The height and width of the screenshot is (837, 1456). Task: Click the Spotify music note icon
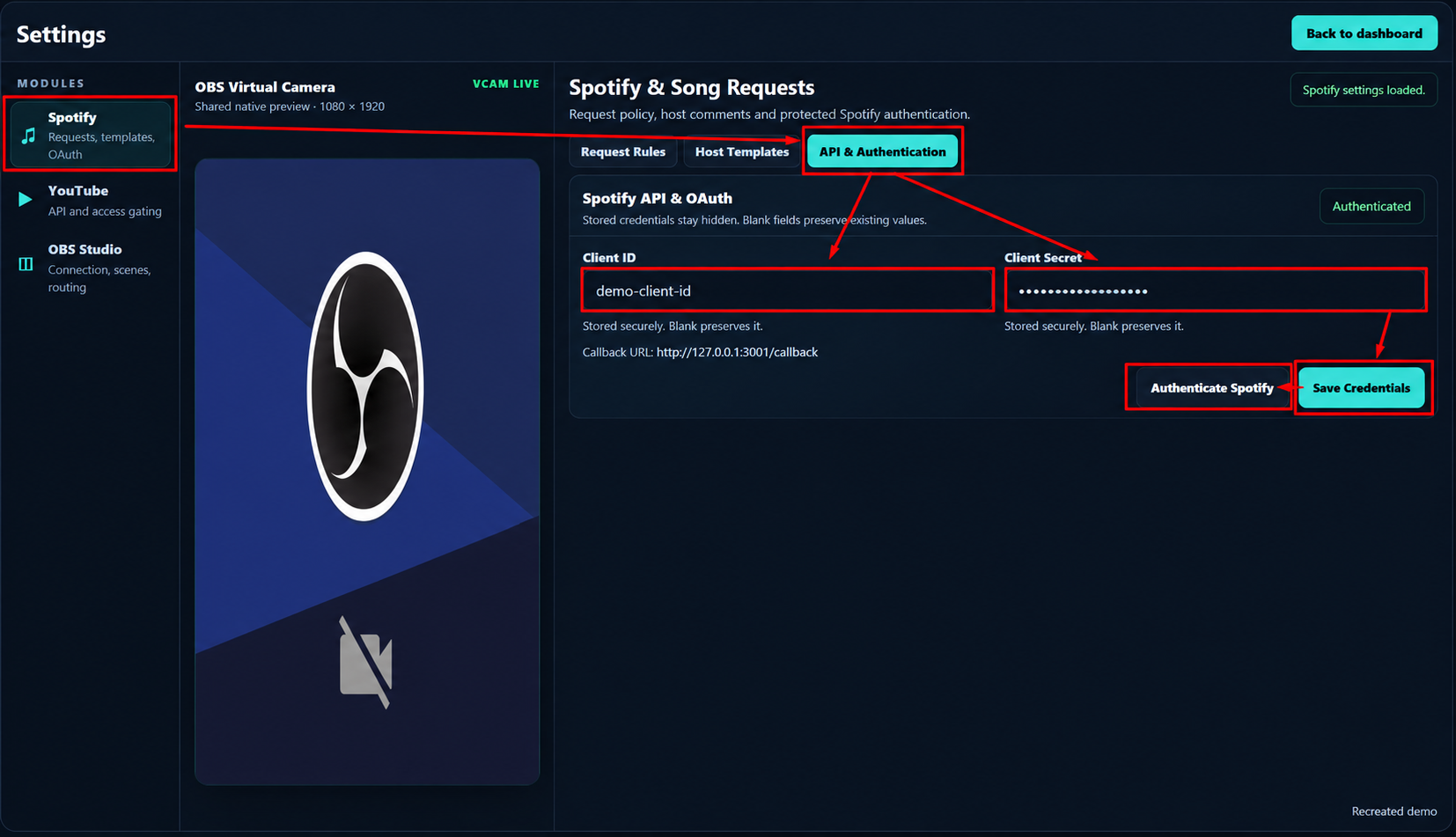pyautogui.click(x=29, y=136)
